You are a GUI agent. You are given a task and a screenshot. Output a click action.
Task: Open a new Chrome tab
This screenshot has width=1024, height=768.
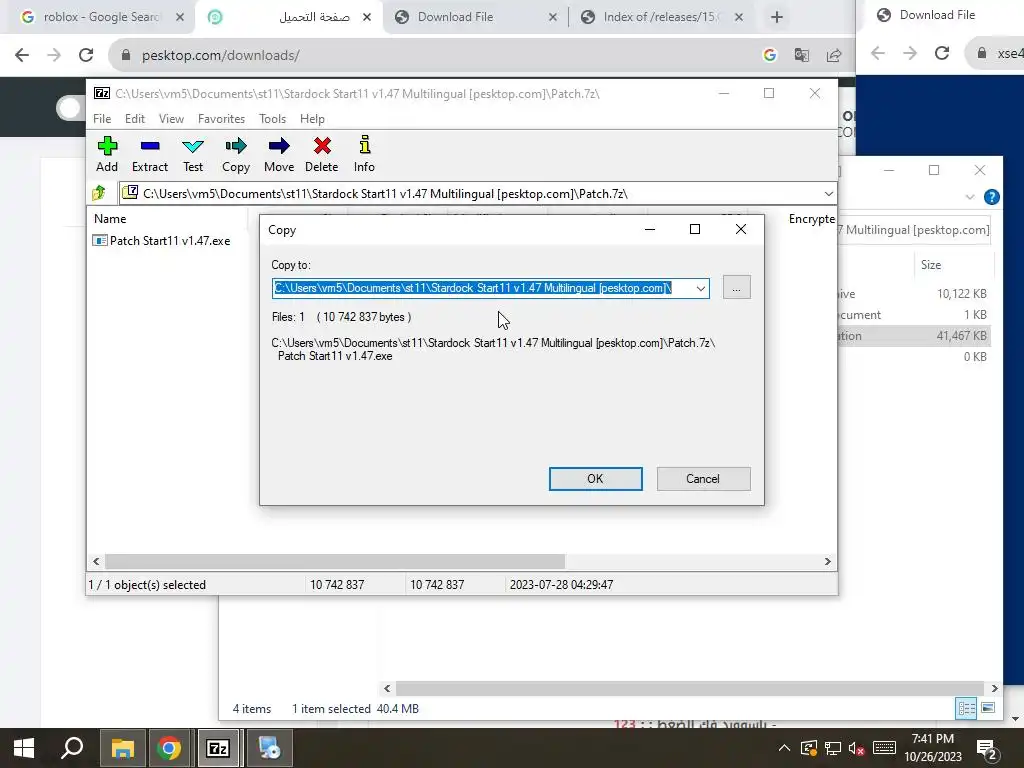click(776, 17)
